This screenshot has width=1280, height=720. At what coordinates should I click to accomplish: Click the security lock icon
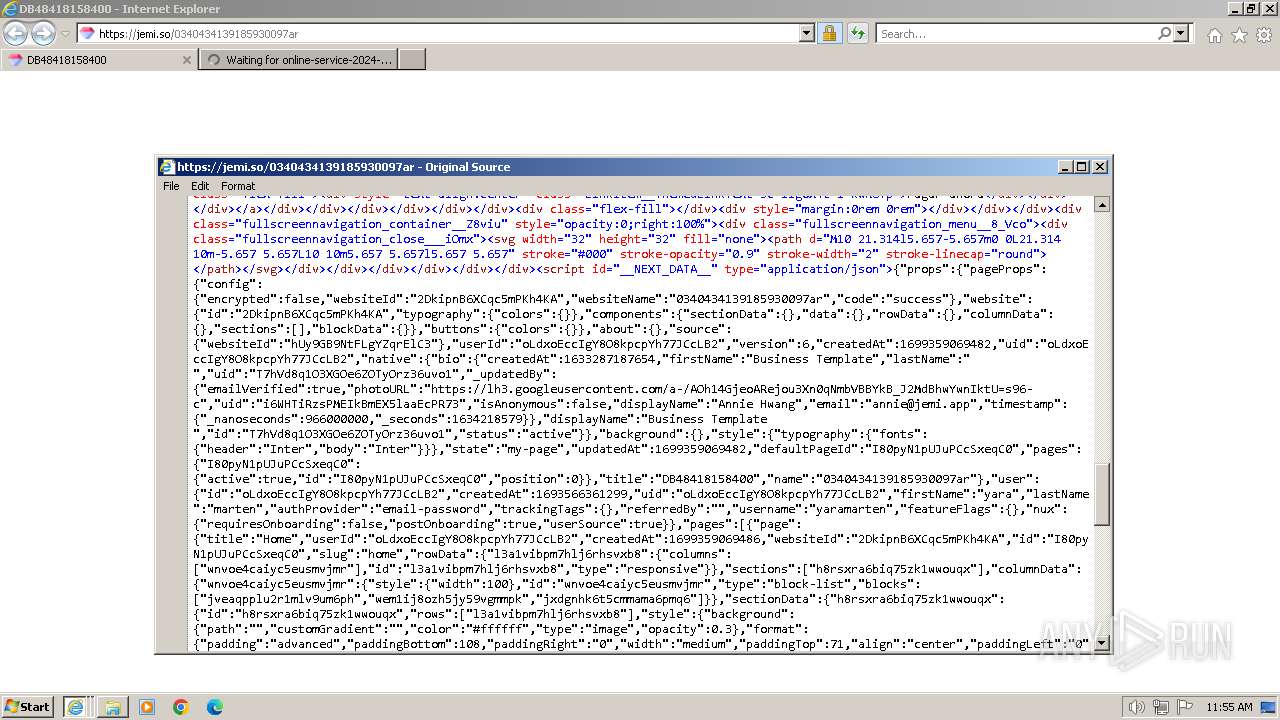tap(829, 33)
